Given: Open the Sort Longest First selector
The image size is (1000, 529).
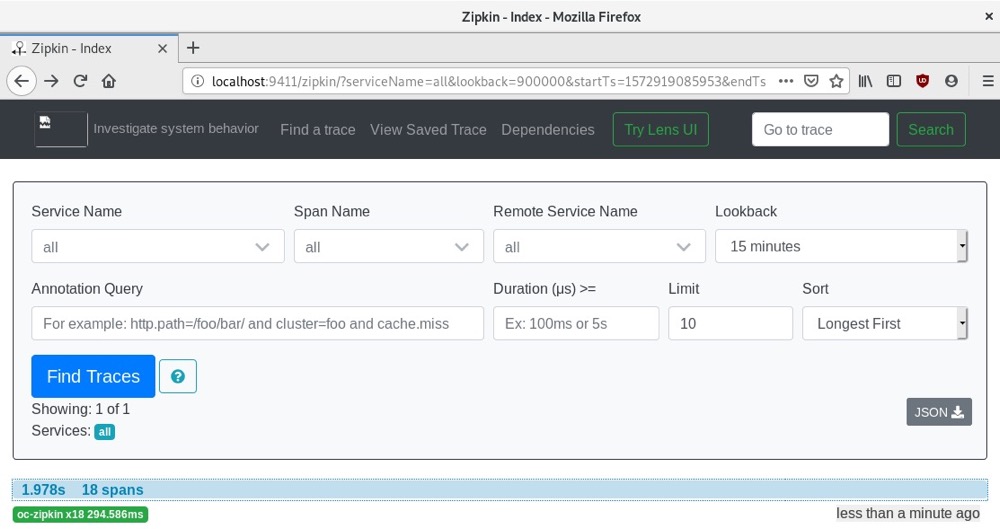Looking at the screenshot, I should [x=885, y=324].
